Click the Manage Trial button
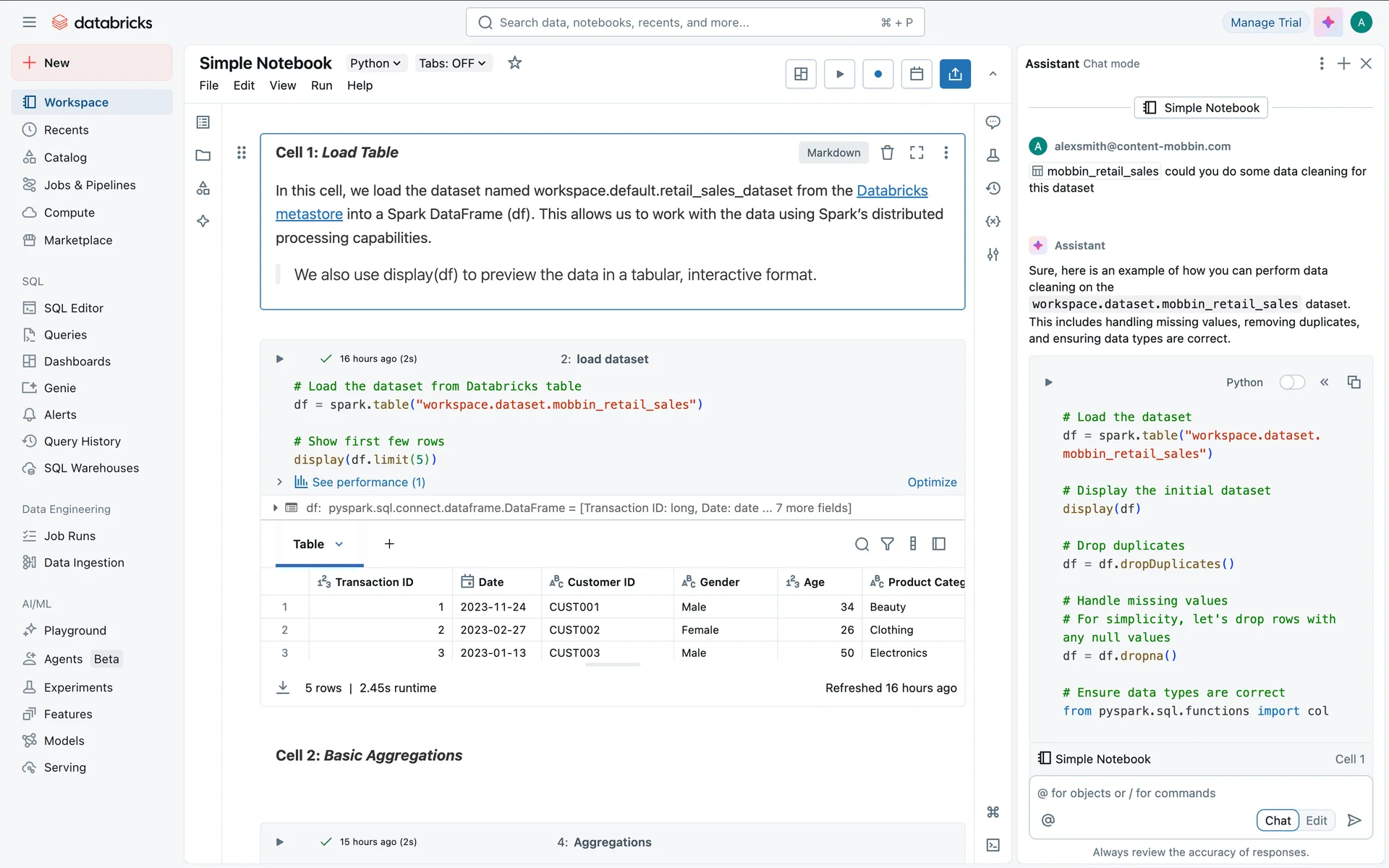Screen dimensions: 1389x868 1265,22
